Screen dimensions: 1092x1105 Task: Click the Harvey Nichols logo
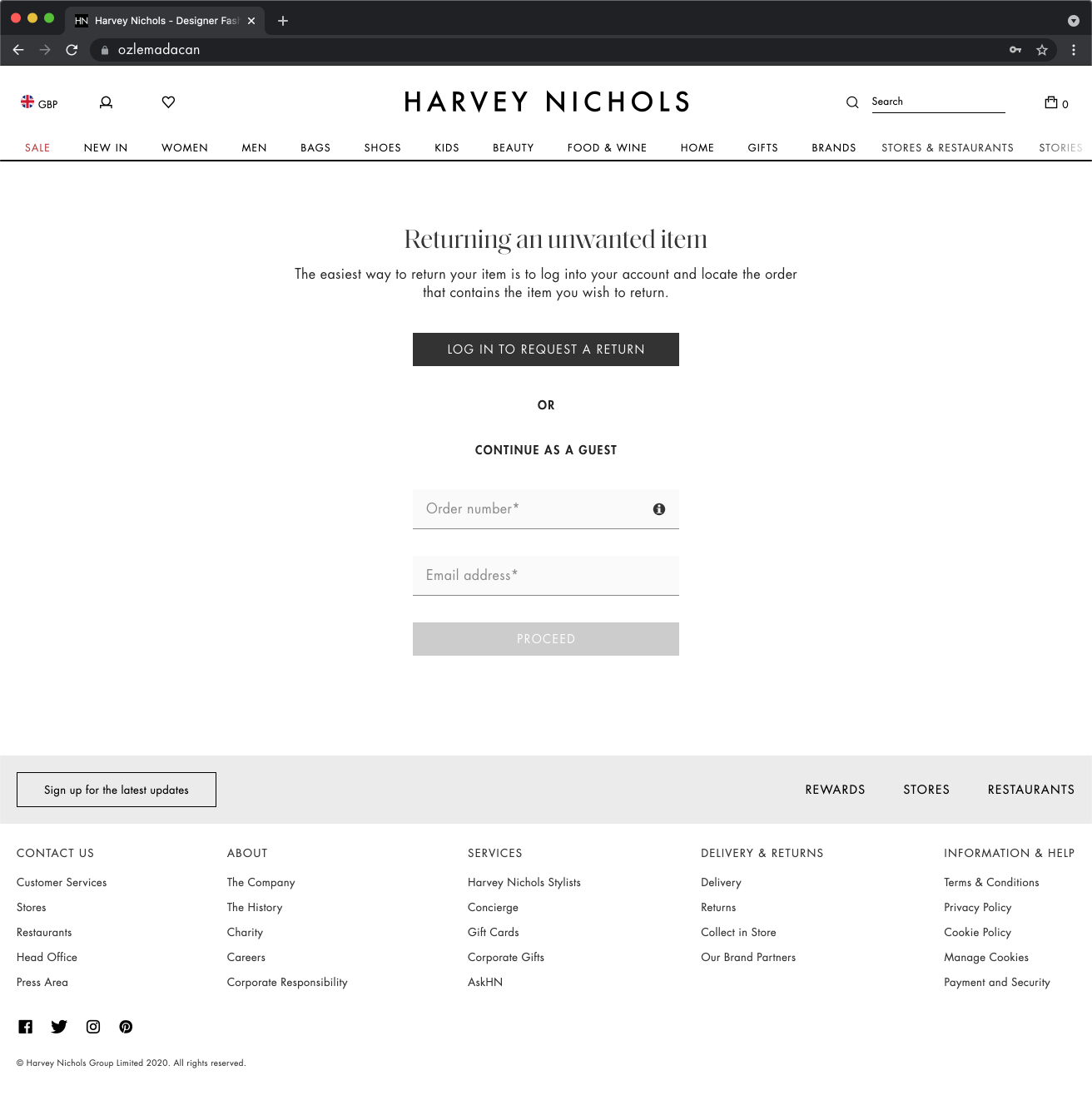pyautogui.click(x=547, y=102)
